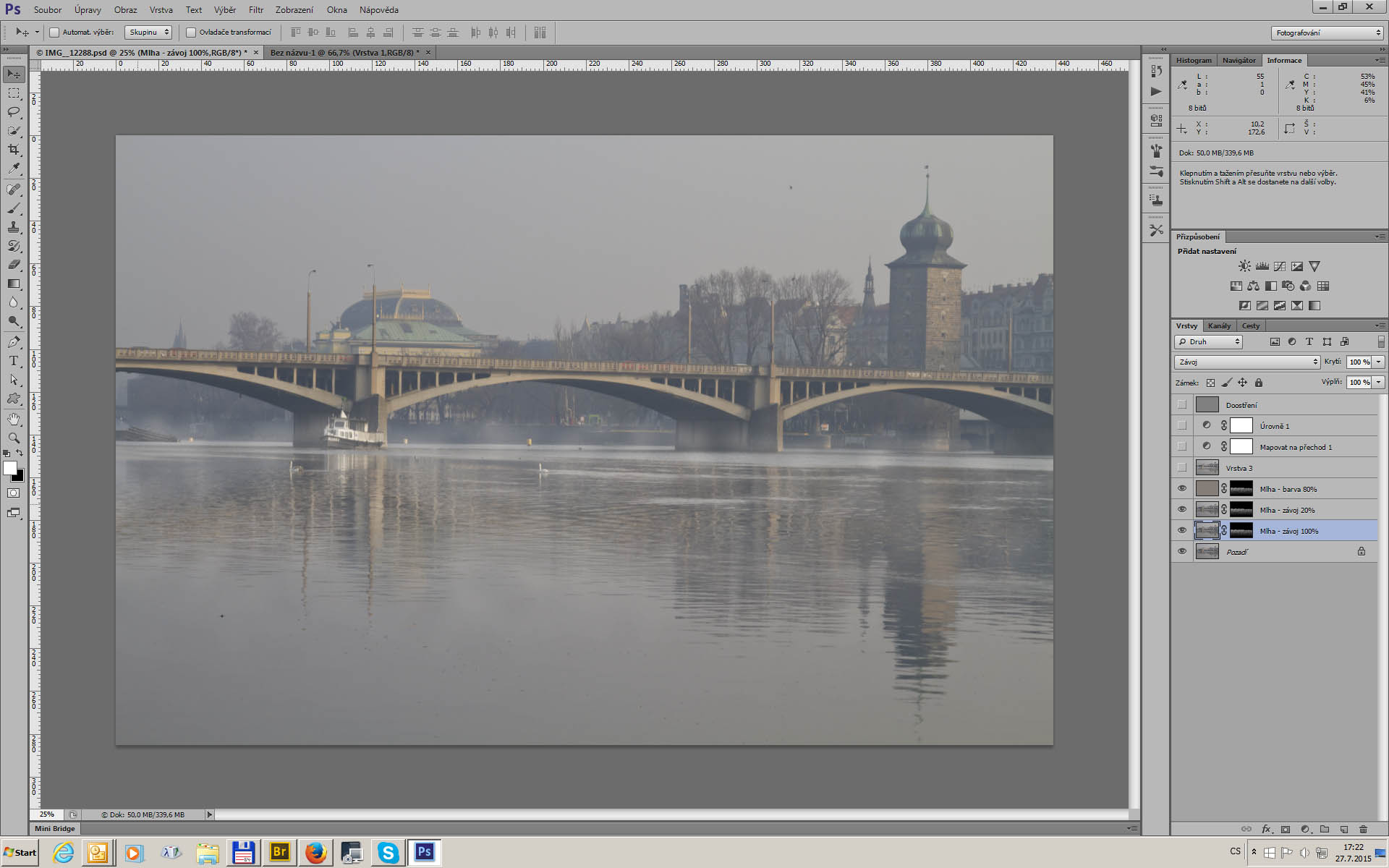The width and height of the screenshot is (1389, 868).
Task: Select the Horizontal Type tool
Action: tap(14, 361)
